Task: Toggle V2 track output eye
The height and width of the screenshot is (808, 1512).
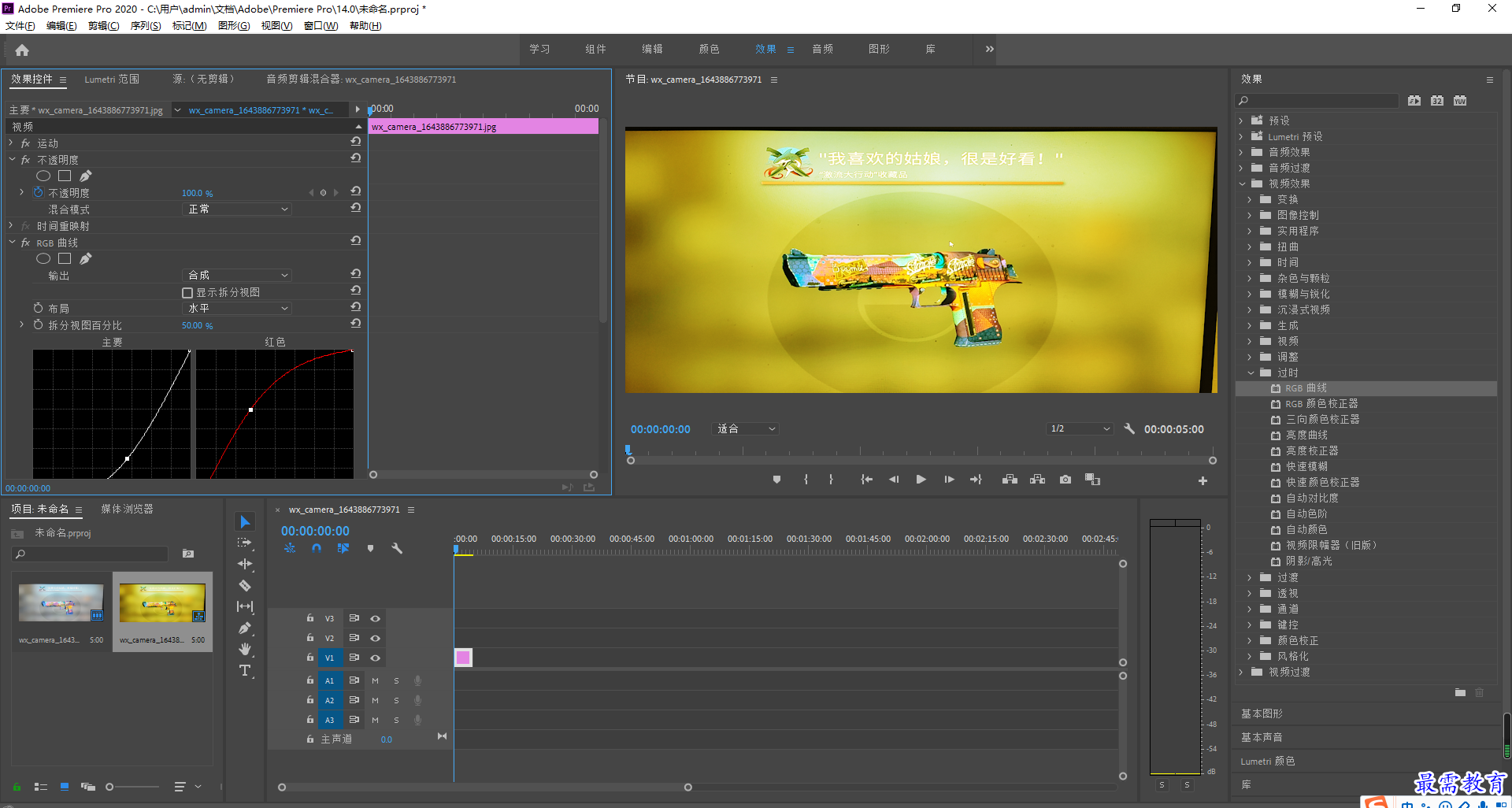Action: [376, 638]
